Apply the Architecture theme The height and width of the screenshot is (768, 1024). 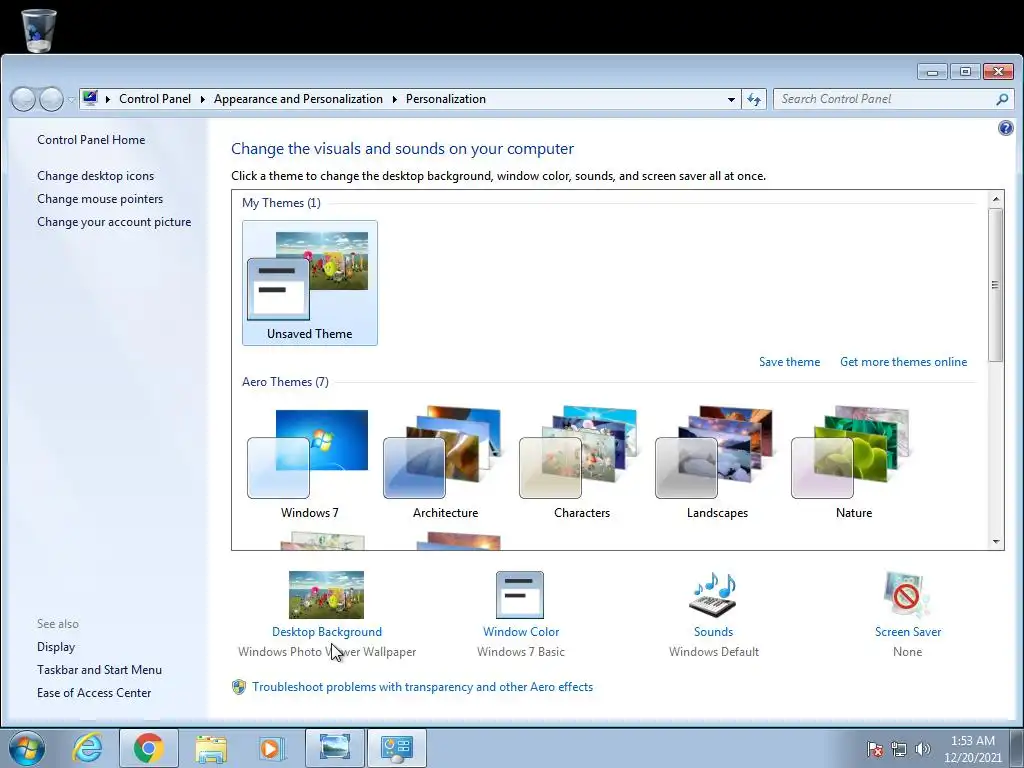point(445,463)
